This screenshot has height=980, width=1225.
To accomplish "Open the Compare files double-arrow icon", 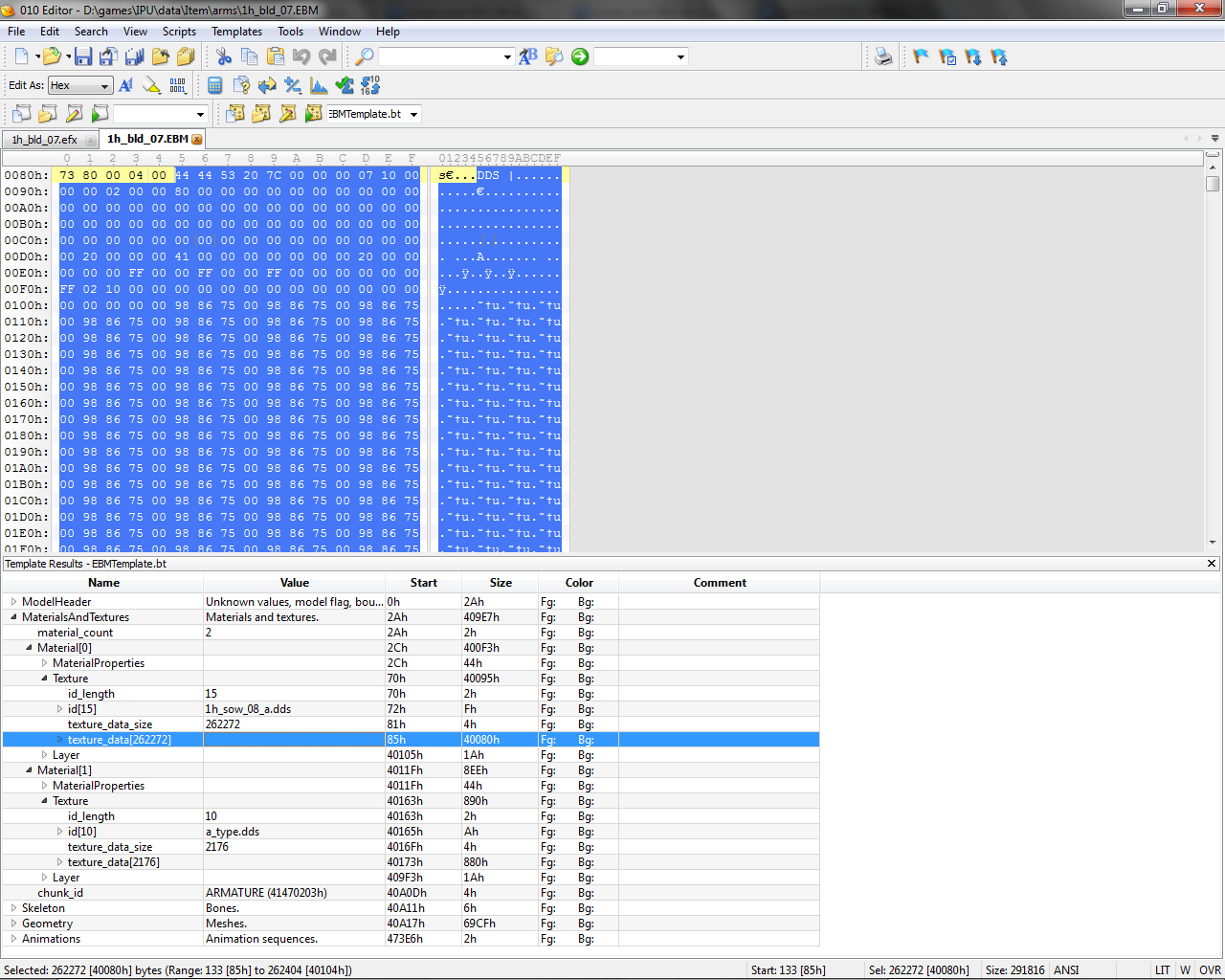I will pyautogui.click(x=267, y=85).
